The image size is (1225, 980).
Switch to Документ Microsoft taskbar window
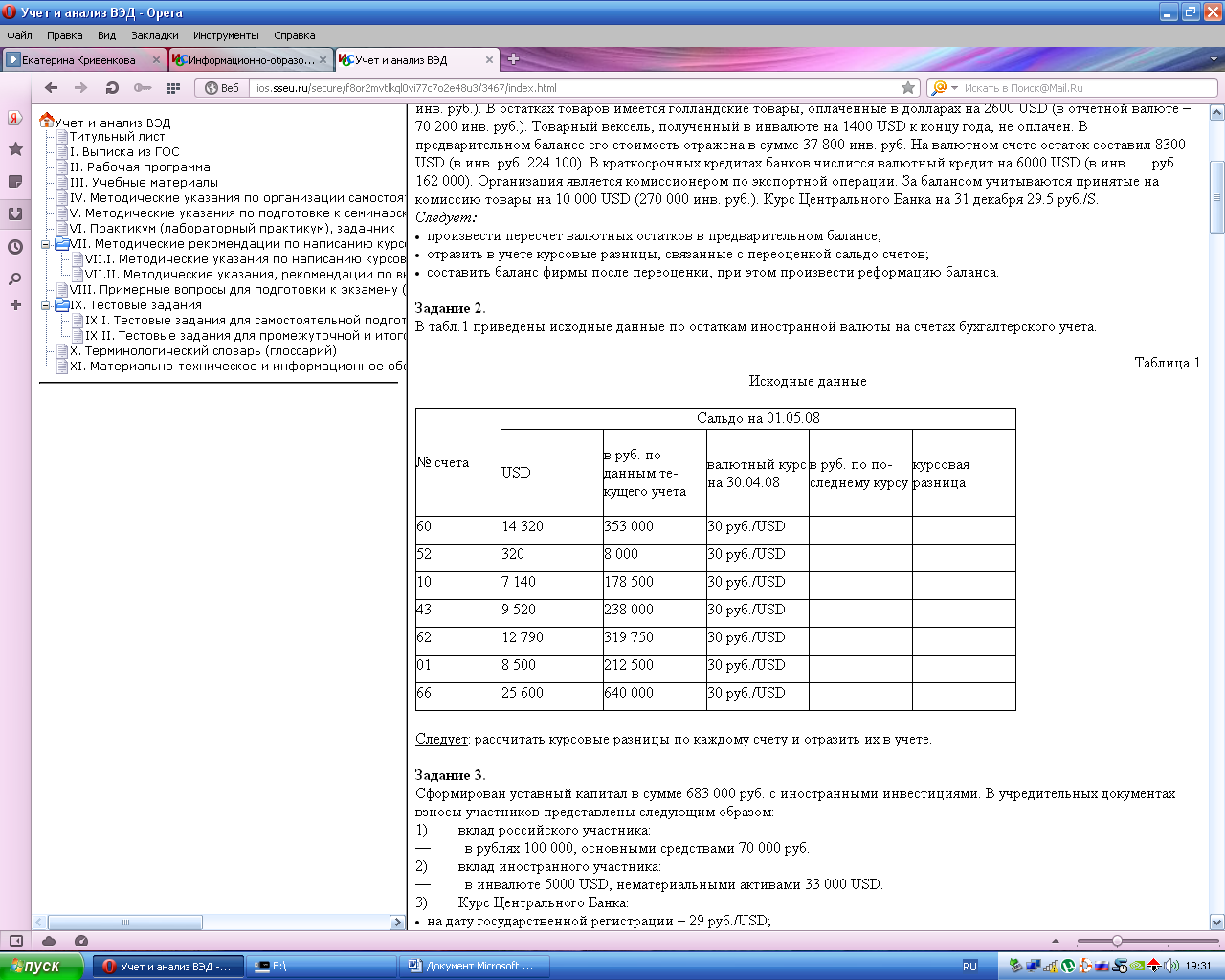tap(476, 967)
